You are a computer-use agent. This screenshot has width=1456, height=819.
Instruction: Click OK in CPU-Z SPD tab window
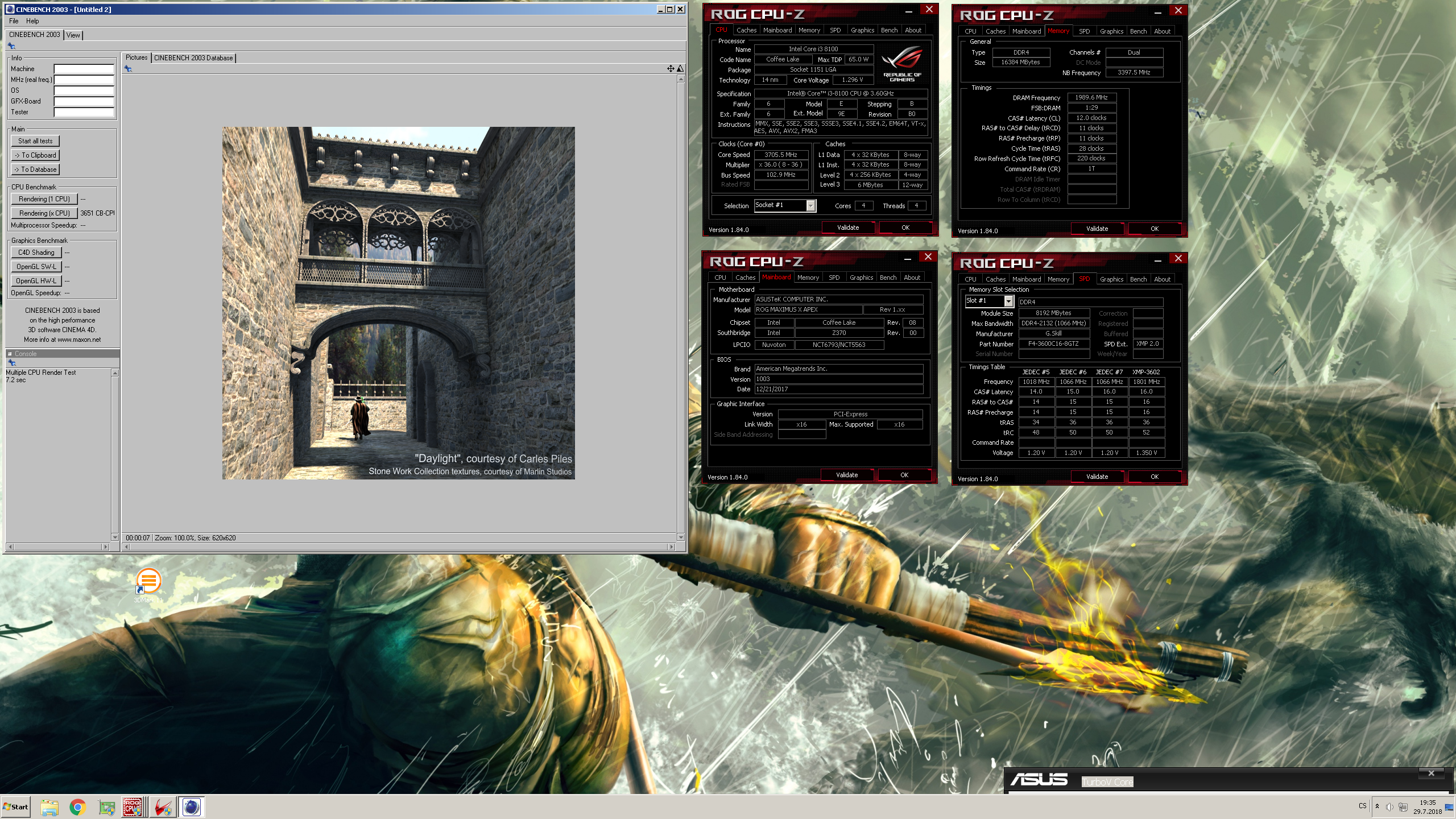[x=1154, y=477]
